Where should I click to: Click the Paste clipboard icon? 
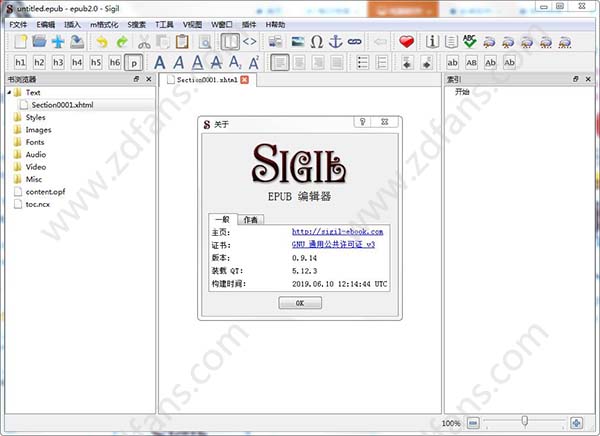(182, 42)
